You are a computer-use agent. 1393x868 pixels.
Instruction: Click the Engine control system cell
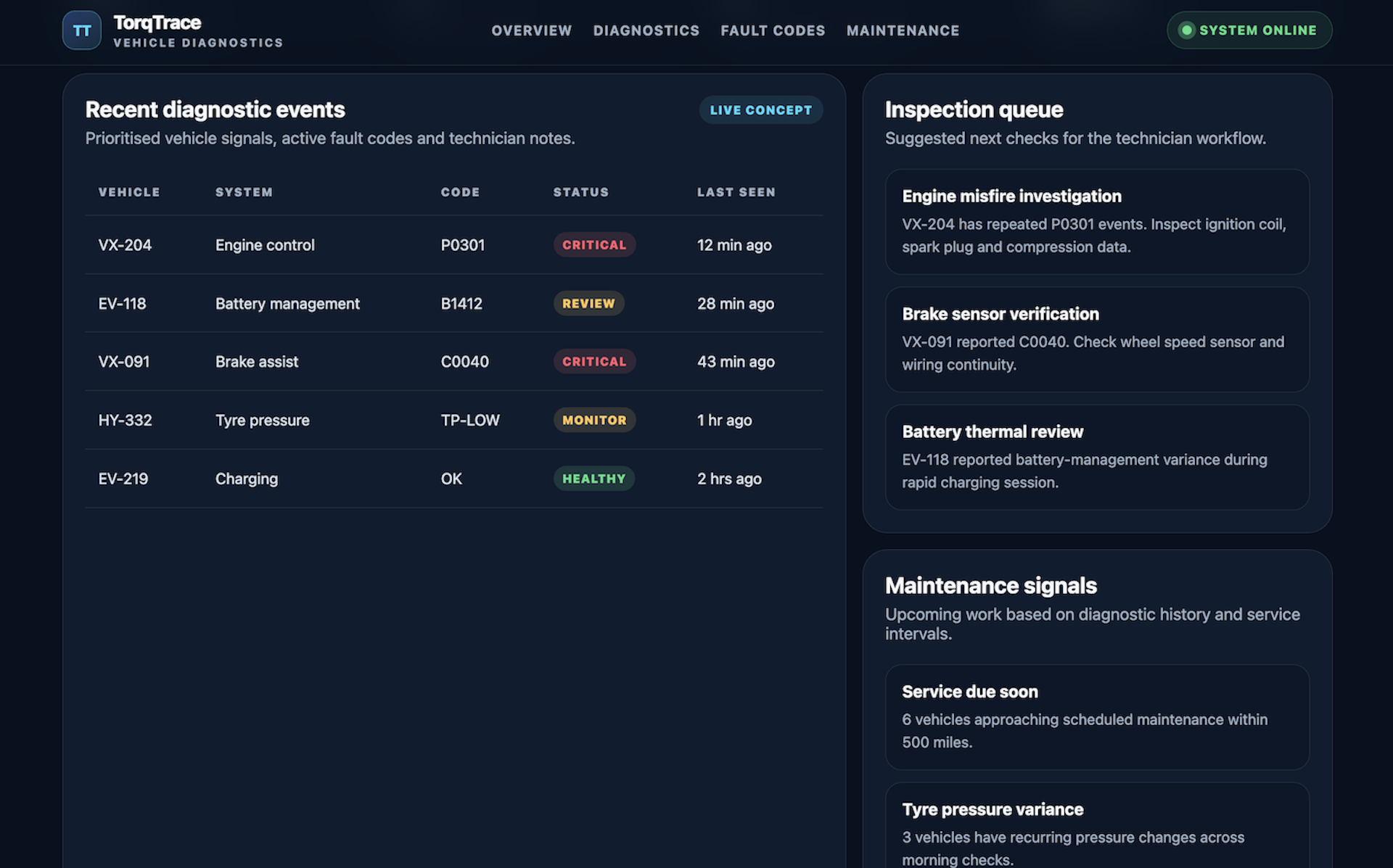click(x=265, y=245)
